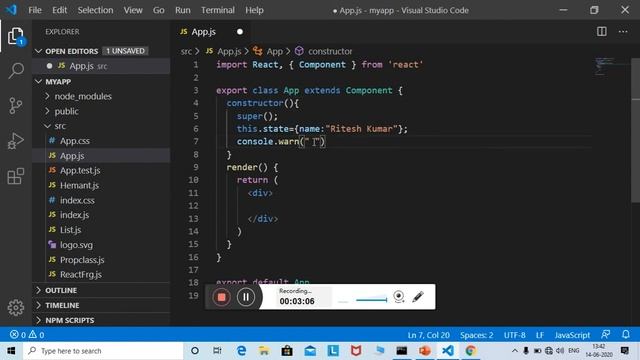
Task: Toggle the webcam in recorder toolbar
Action: tap(399, 297)
